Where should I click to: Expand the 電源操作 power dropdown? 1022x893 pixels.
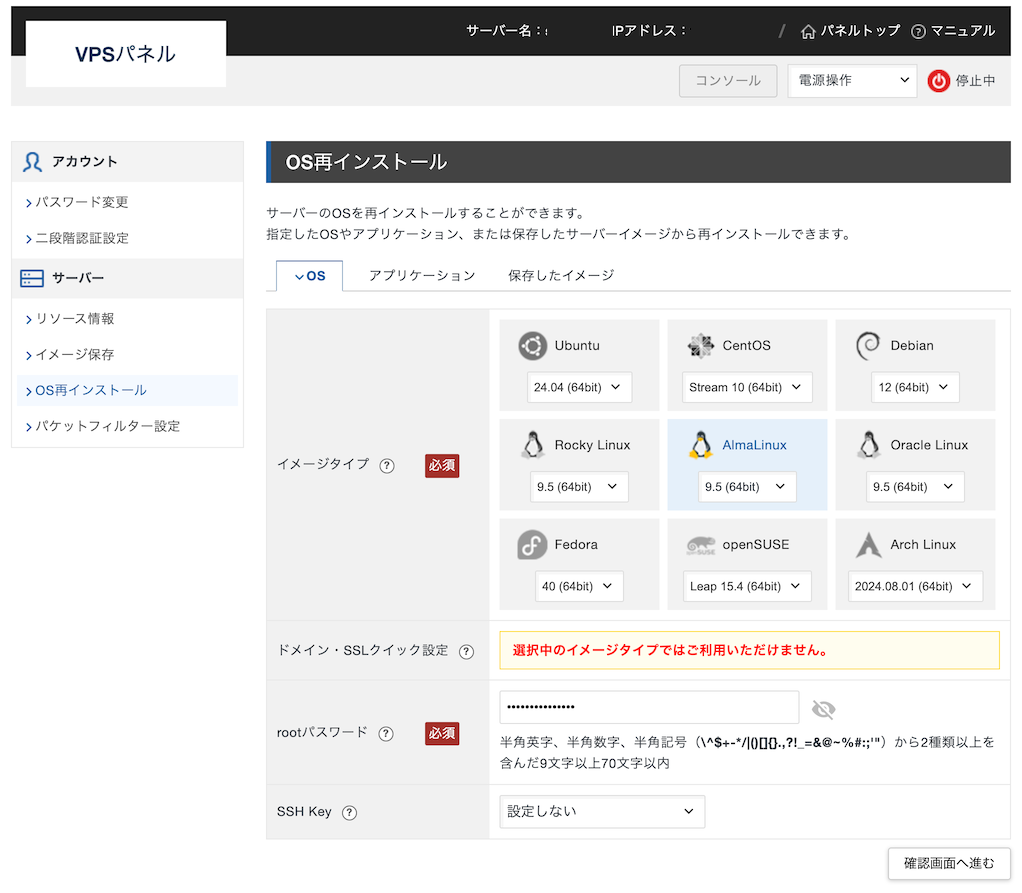pos(852,81)
